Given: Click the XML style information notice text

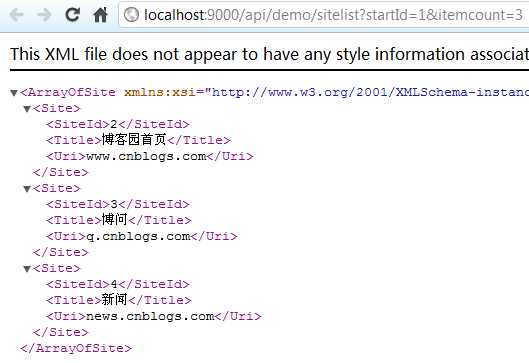Looking at the screenshot, I should (270, 54).
